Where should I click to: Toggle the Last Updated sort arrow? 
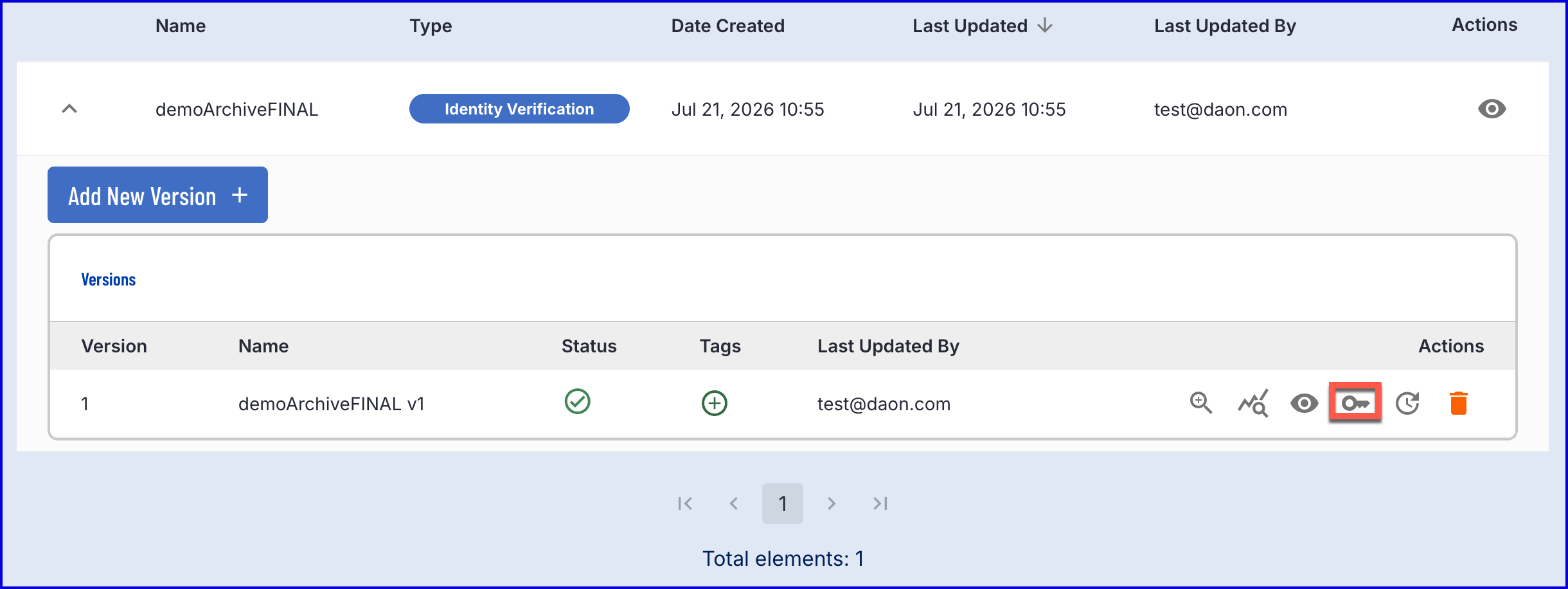1045,25
